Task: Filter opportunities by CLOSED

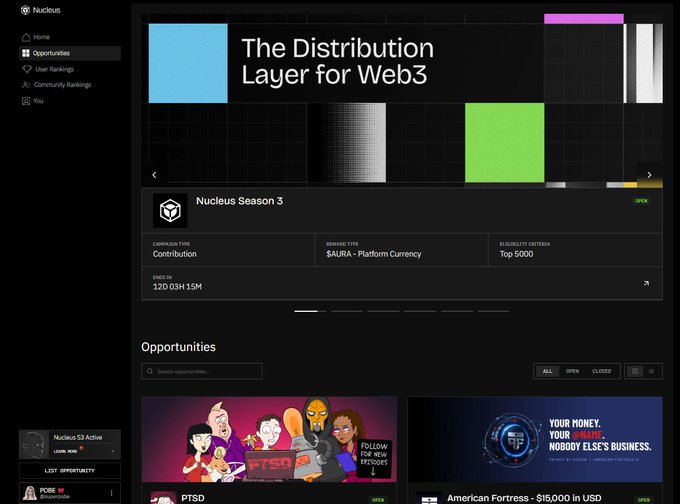Action: click(x=602, y=371)
